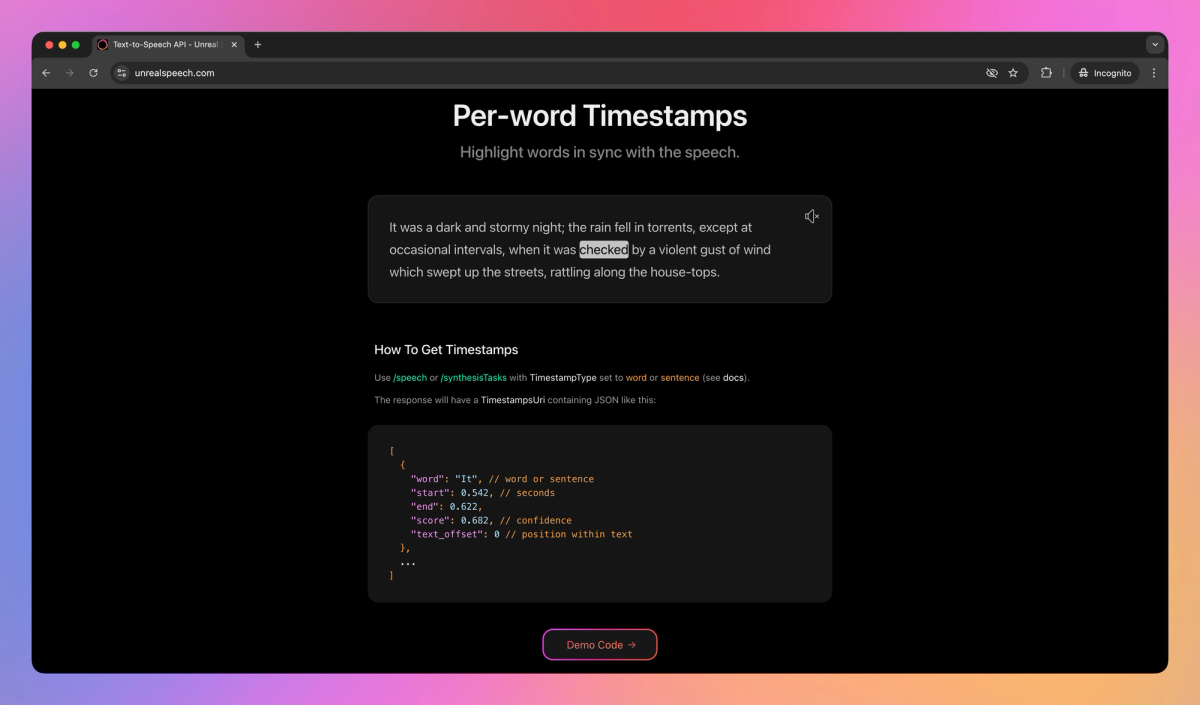Reload the unrealspeech.com page
The height and width of the screenshot is (705, 1200).
pos(94,73)
